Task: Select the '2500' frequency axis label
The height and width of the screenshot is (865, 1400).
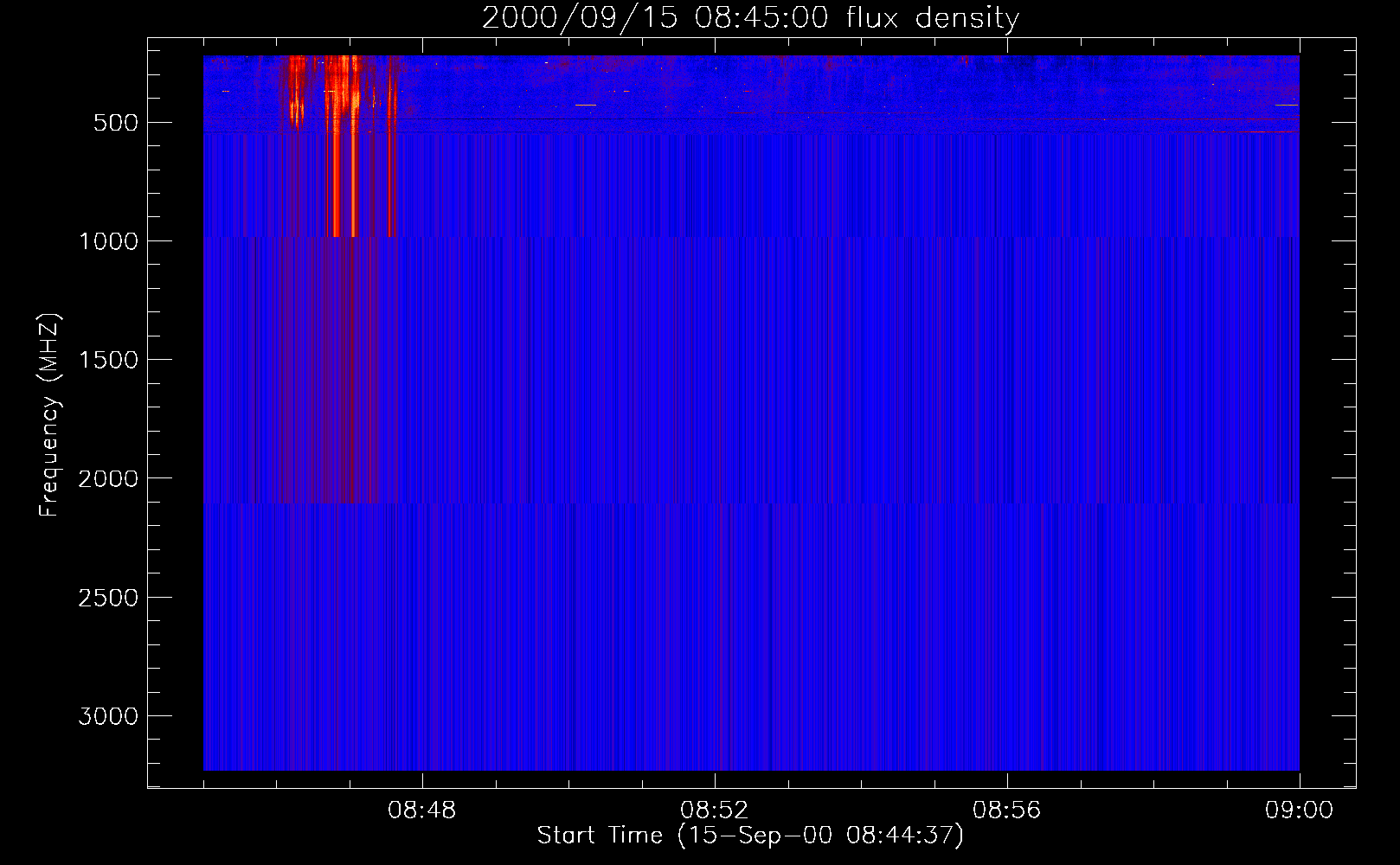Action: pyautogui.click(x=108, y=598)
